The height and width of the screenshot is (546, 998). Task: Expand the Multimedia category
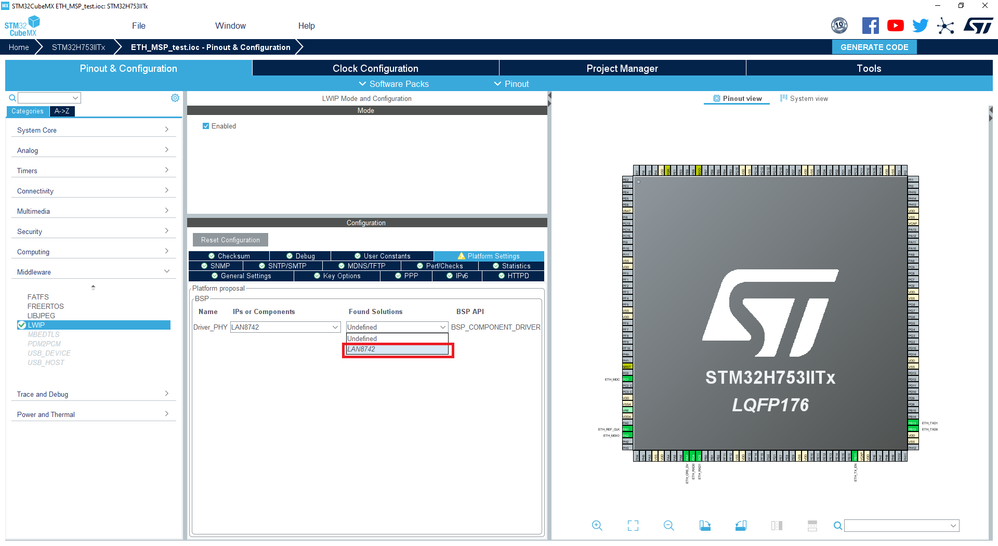tap(93, 211)
